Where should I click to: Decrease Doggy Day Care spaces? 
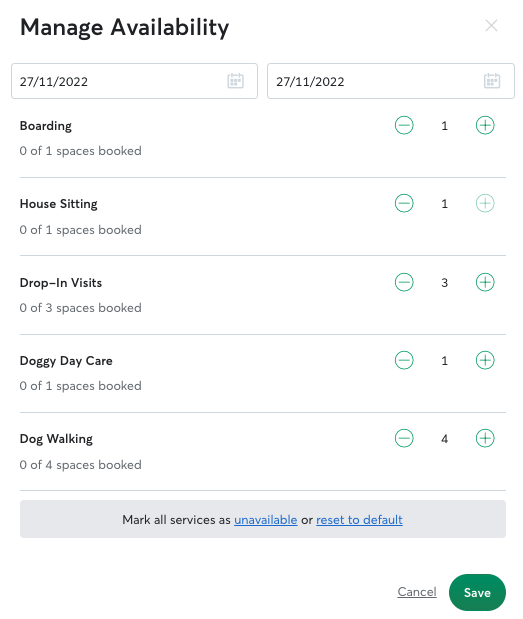coord(404,360)
